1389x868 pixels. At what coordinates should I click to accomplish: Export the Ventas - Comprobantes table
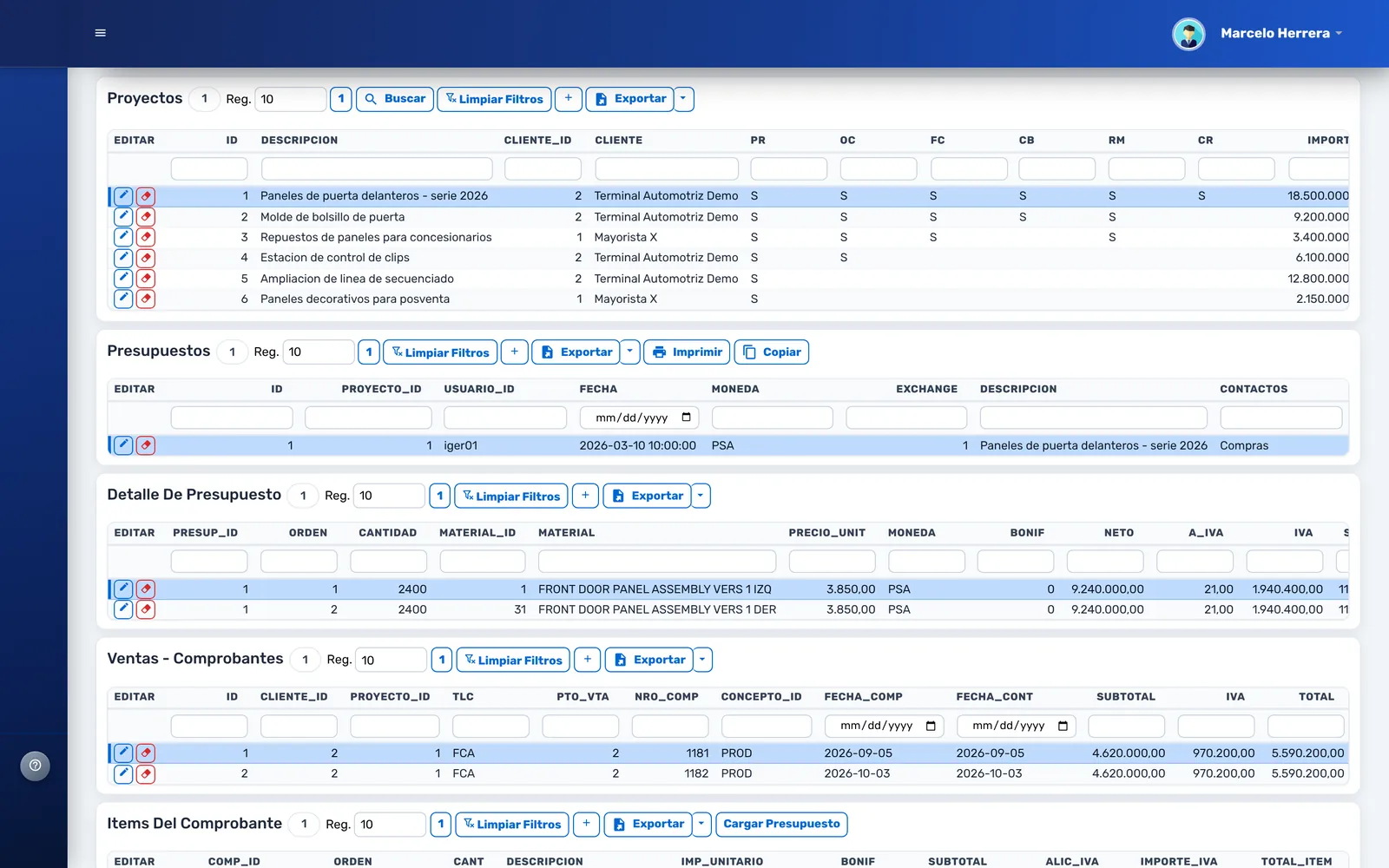coord(649,660)
